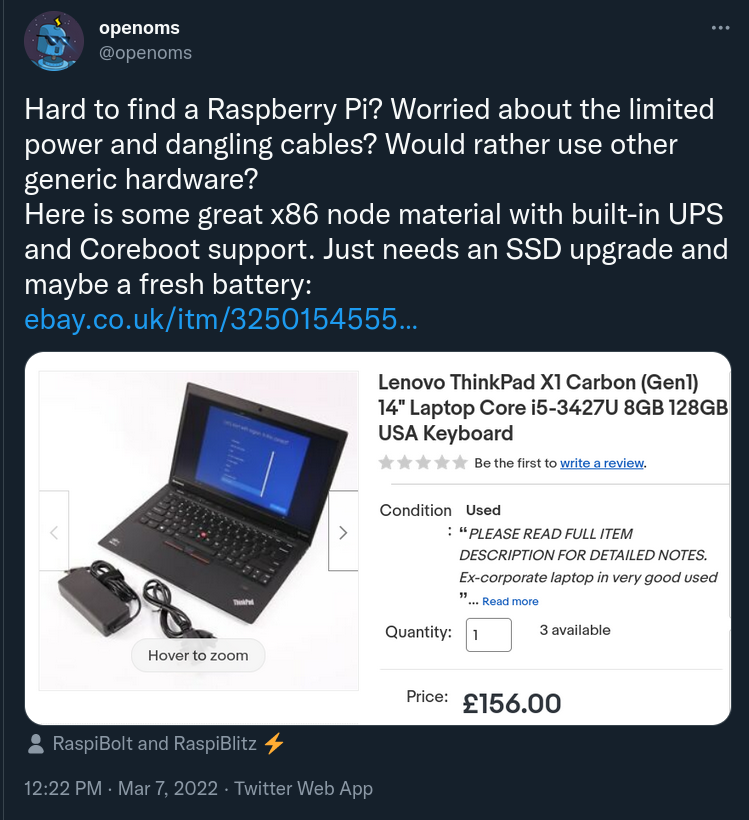Screen dimensions: 749x820
Task: Click the openoms profile avatar
Action: coord(52,41)
